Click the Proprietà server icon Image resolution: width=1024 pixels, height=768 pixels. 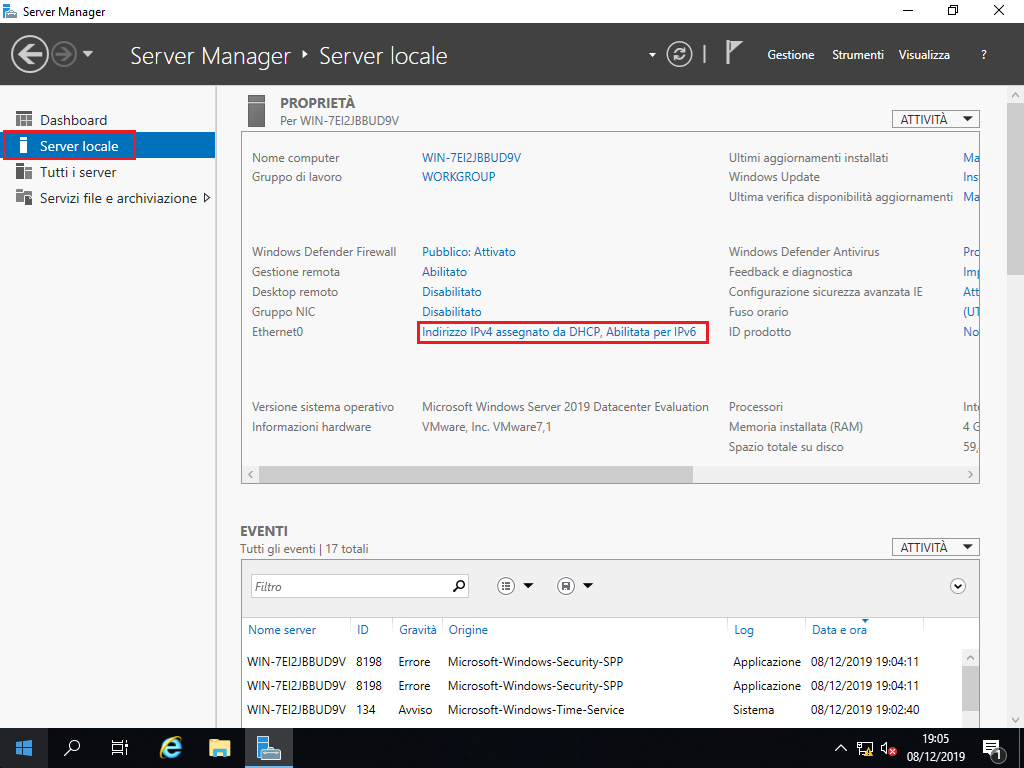pos(257,110)
